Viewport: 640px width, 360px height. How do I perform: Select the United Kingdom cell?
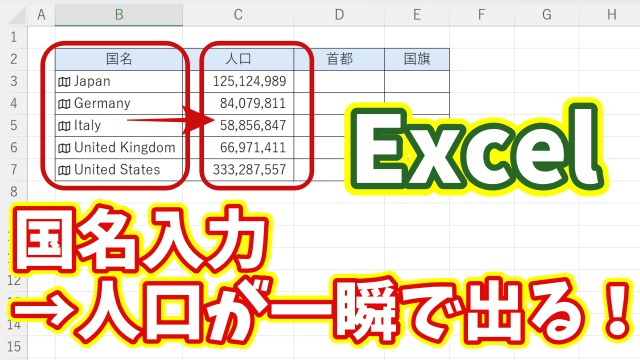[119, 147]
